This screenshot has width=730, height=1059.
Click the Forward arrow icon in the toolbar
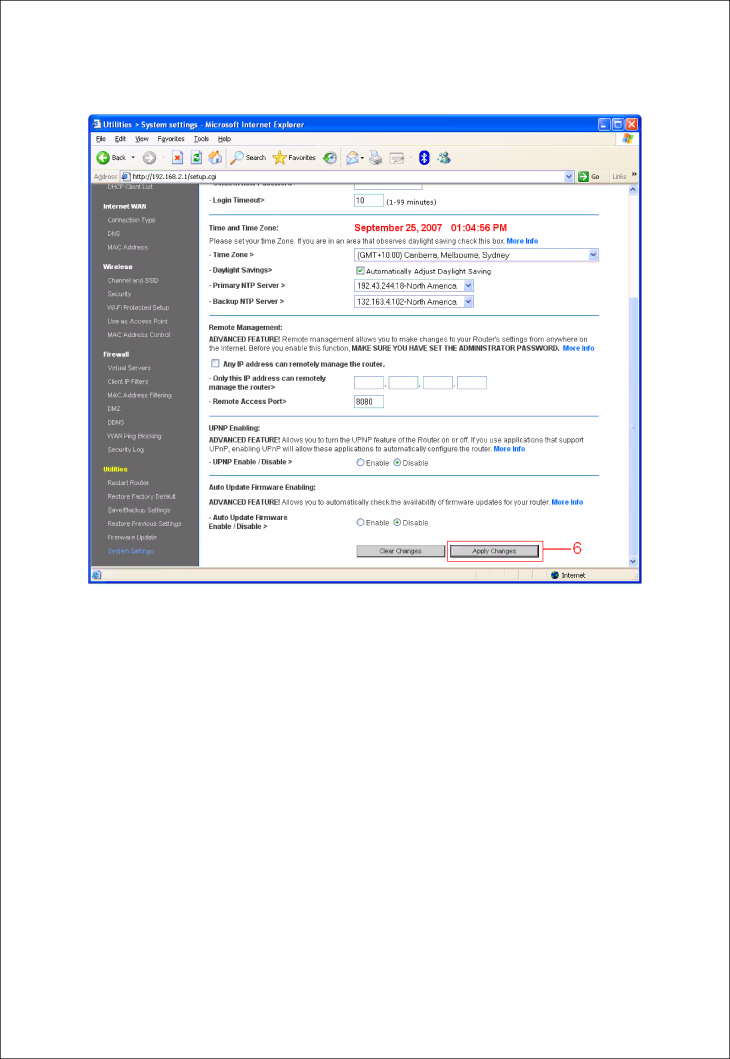click(149, 157)
